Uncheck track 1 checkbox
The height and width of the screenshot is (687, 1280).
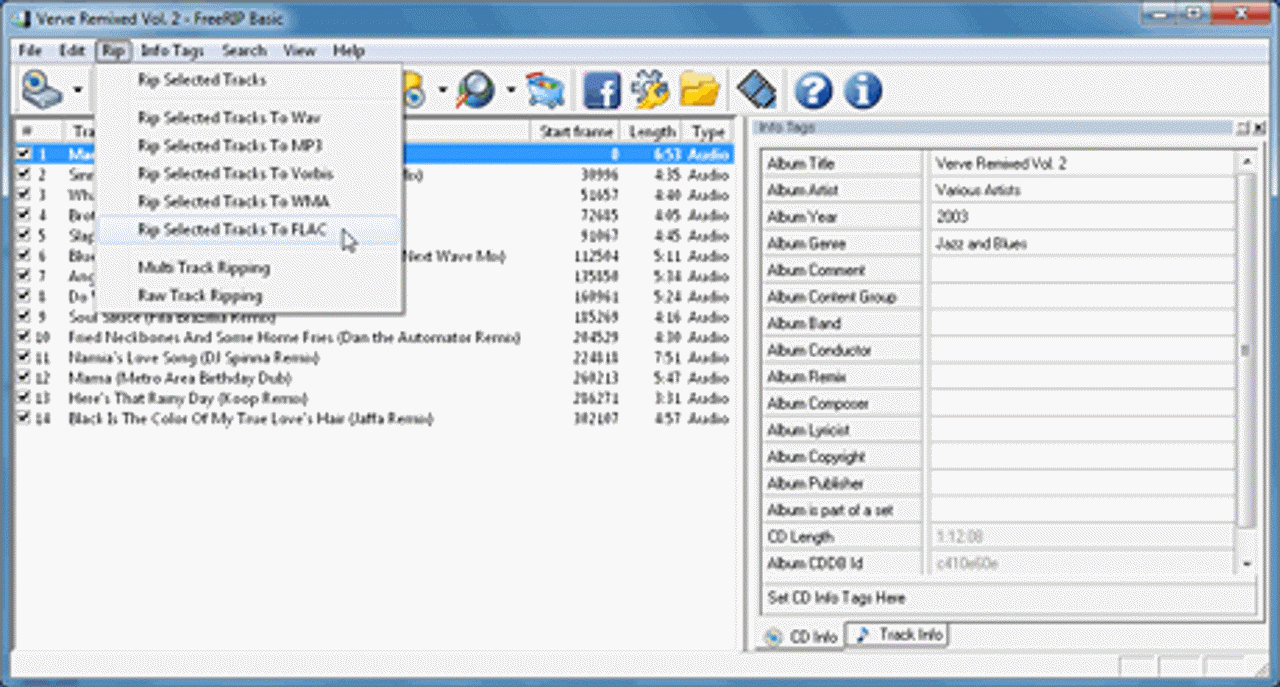[x=25, y=154]
